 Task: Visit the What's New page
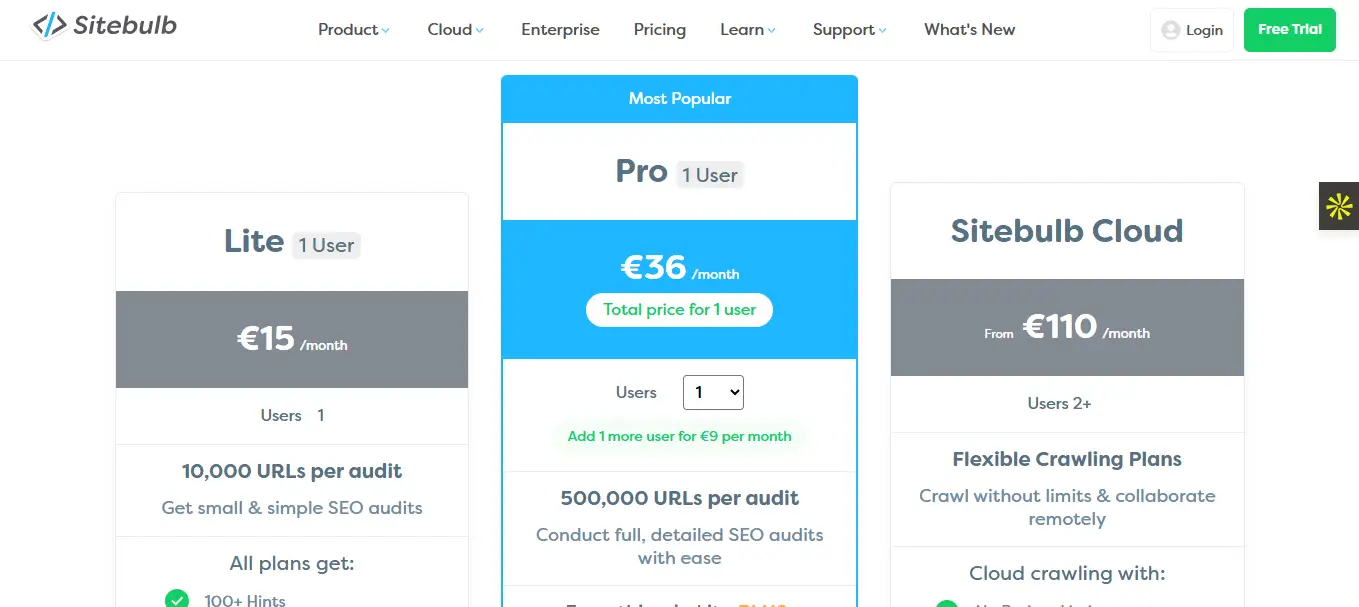point(969,30)
